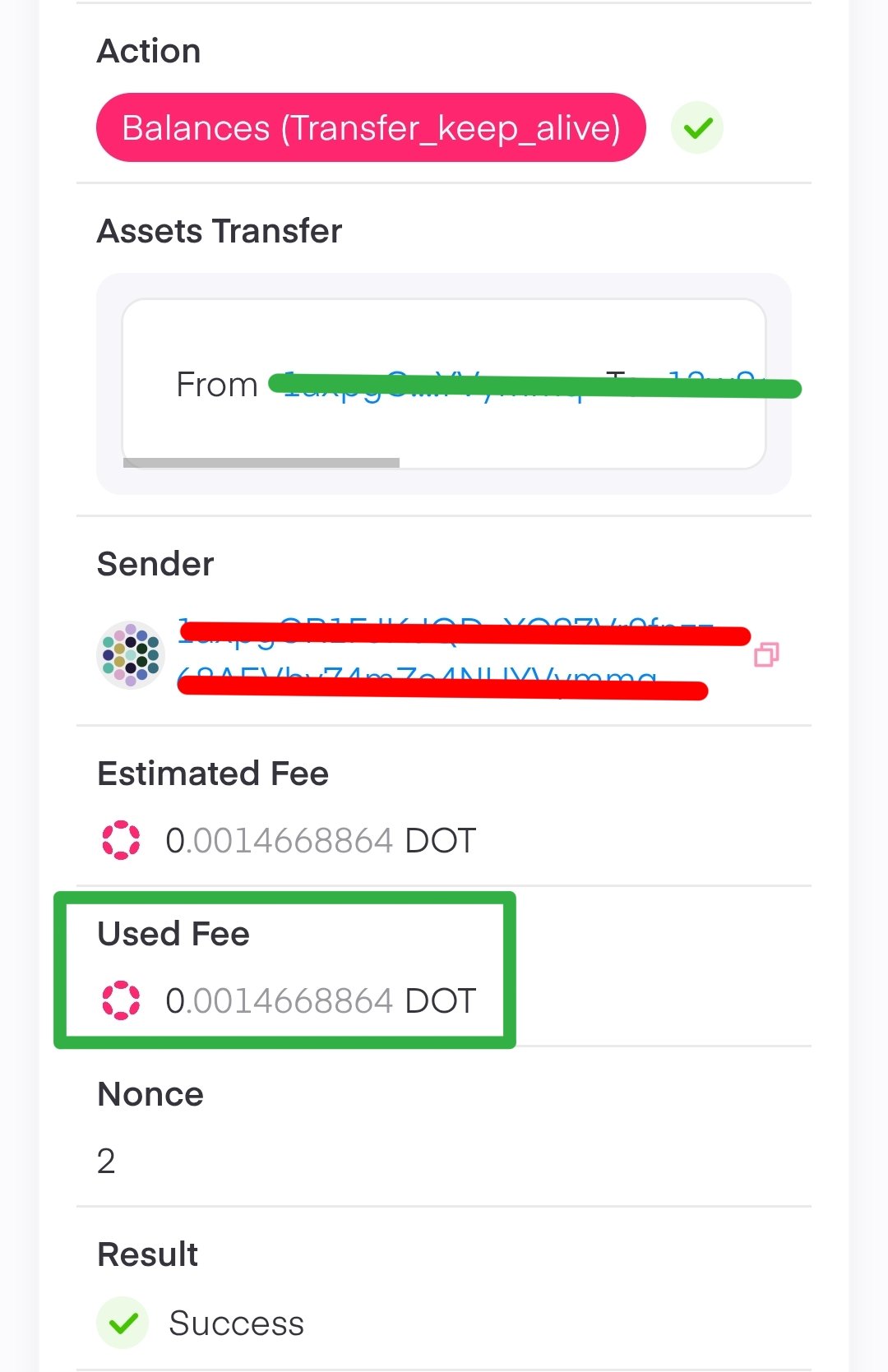The height and width of the screenshot is (1372, 888).
Task: Click the Balances (Transfer_keep_alive) action badge
Action: 371,128
